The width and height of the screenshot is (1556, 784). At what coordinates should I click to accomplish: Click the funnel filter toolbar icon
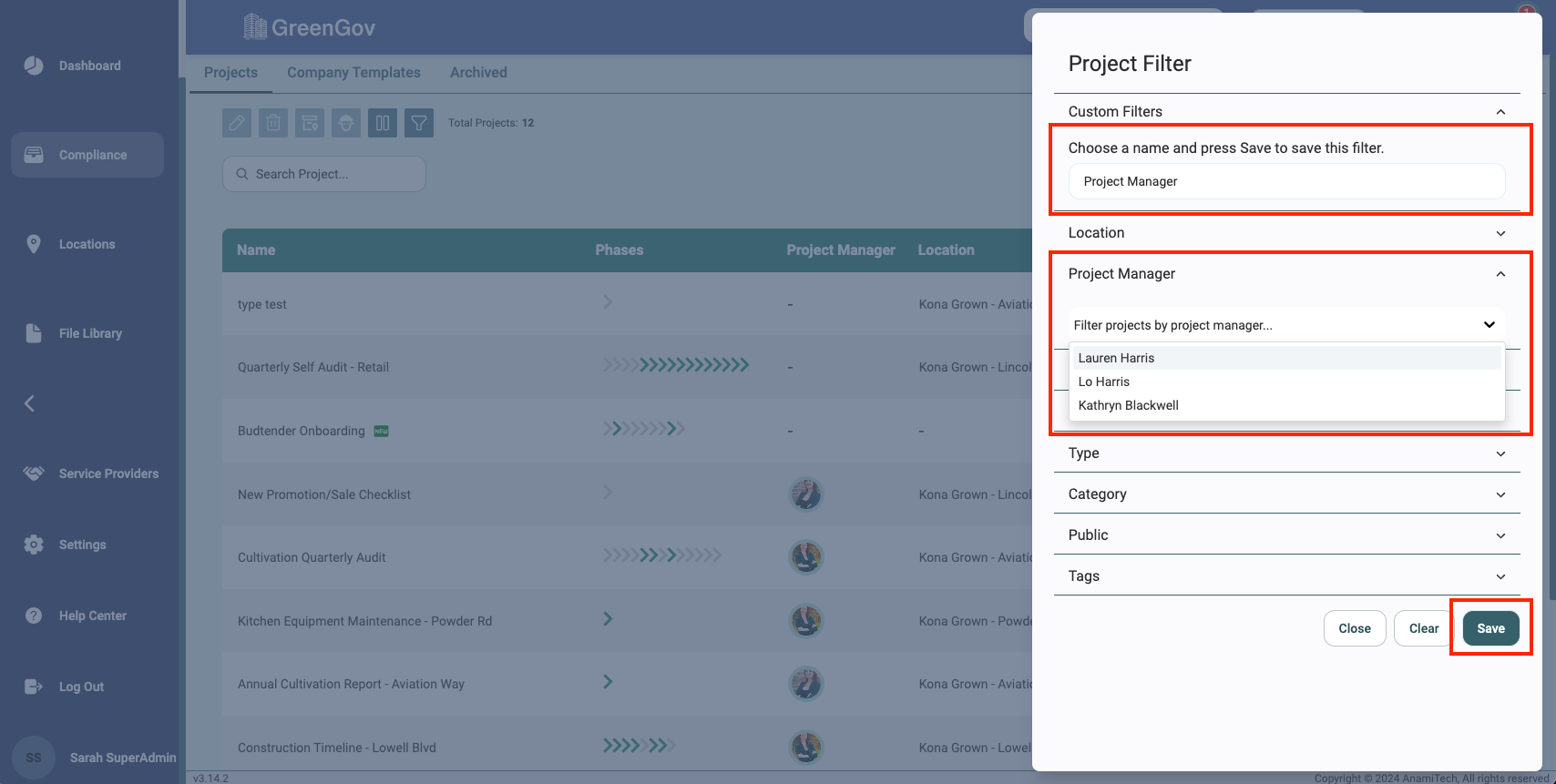tap(419, 123)
